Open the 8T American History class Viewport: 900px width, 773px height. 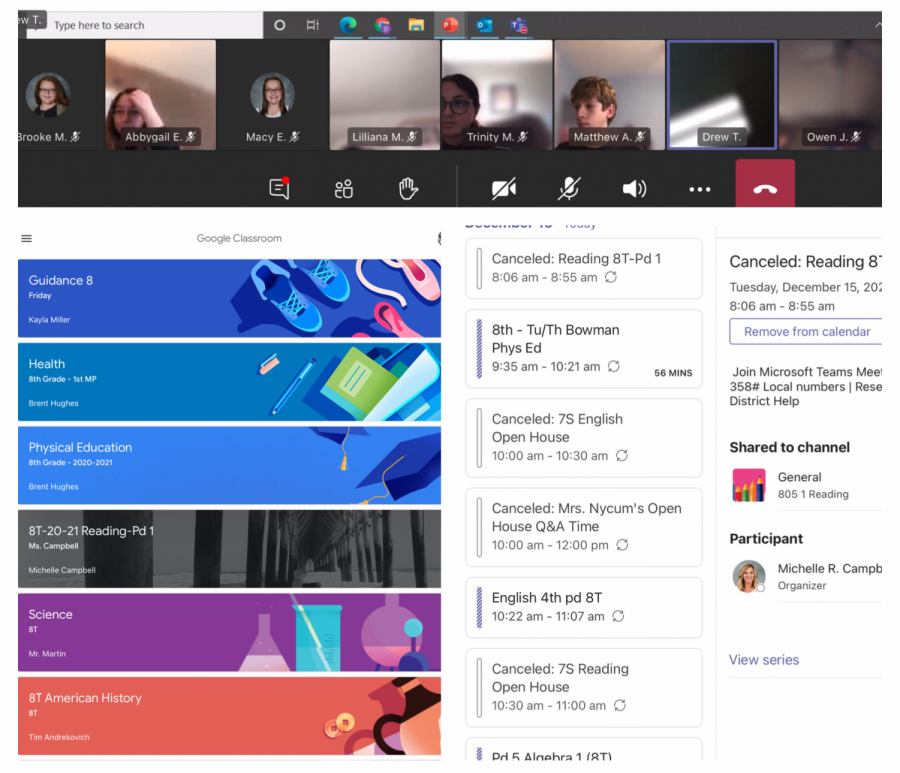coord(230,716)
